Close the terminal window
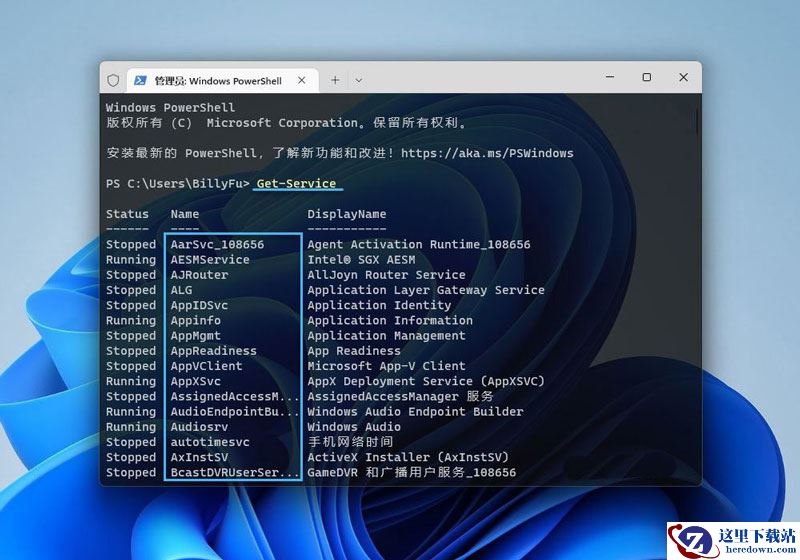The image size is (800, 560). pyautogui.click(x=684, y=77)
